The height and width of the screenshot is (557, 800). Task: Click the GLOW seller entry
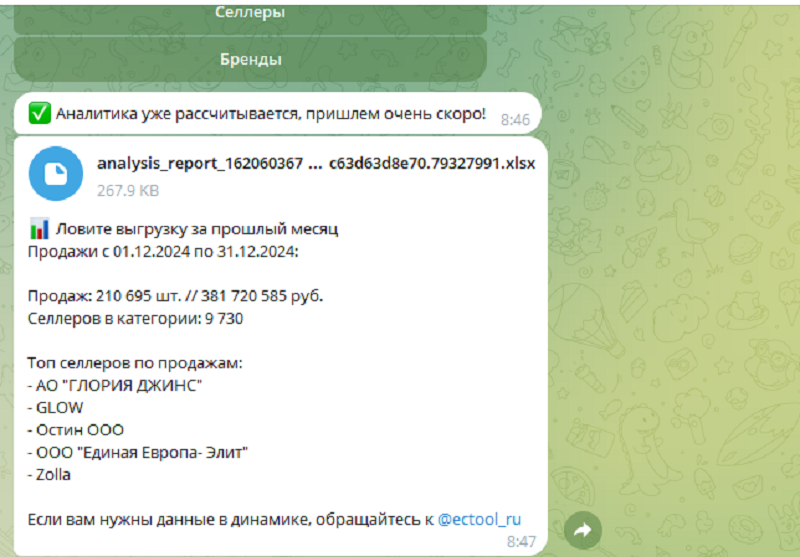60,408
